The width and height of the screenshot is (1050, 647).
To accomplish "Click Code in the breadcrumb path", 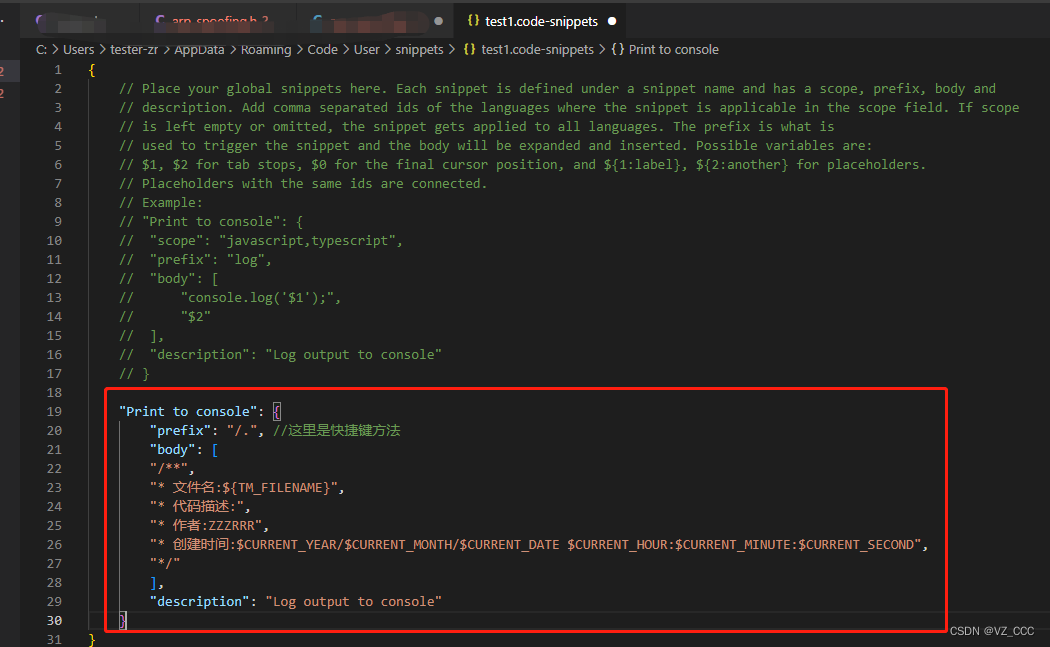I will pyautogui.click(x=322, y=49).
